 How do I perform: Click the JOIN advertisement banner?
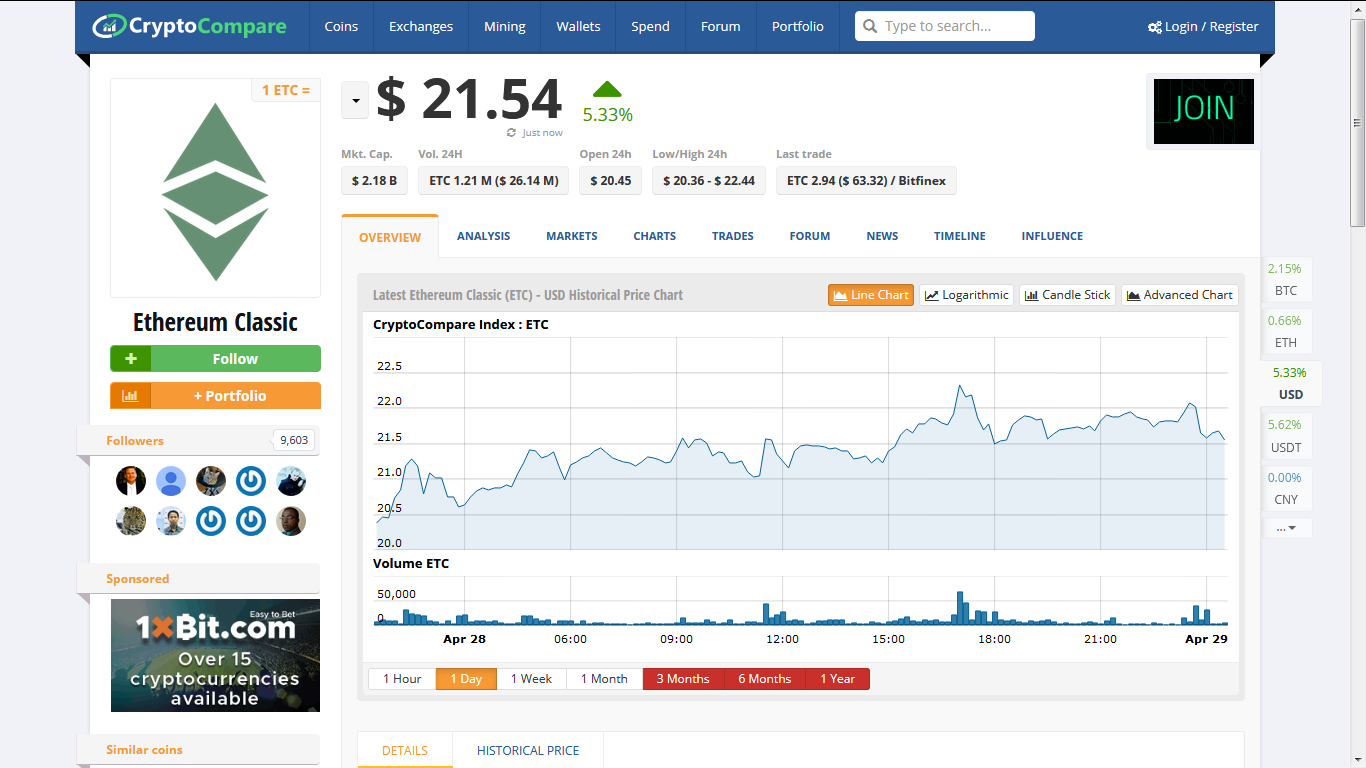[1203, 110]
